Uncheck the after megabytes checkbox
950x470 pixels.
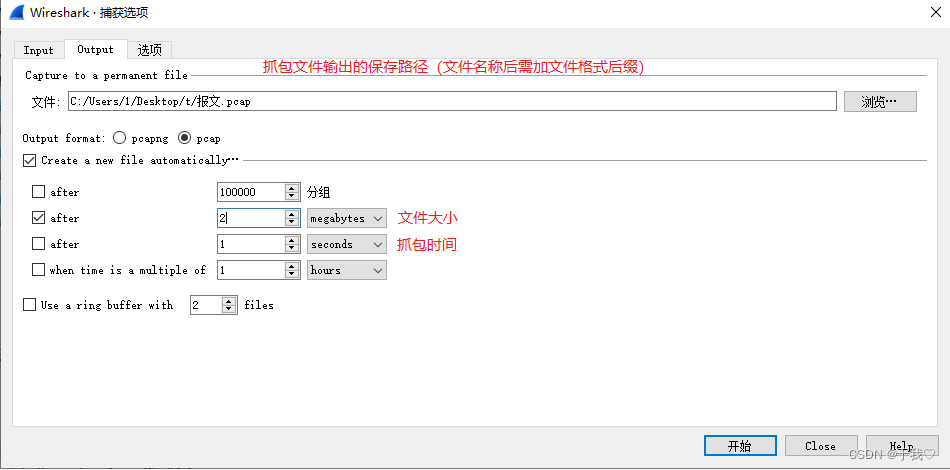[38, 217]
